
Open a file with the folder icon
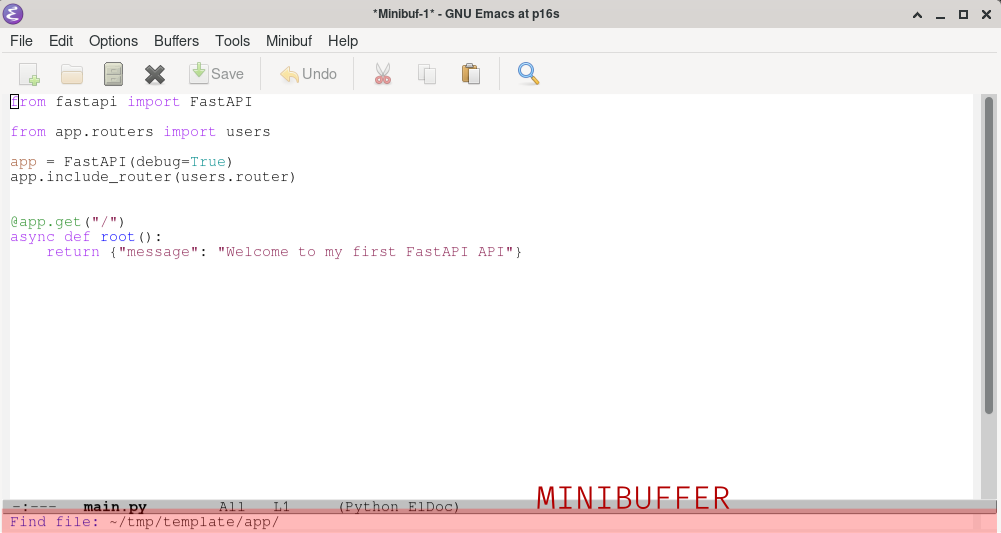click(72, 74)
